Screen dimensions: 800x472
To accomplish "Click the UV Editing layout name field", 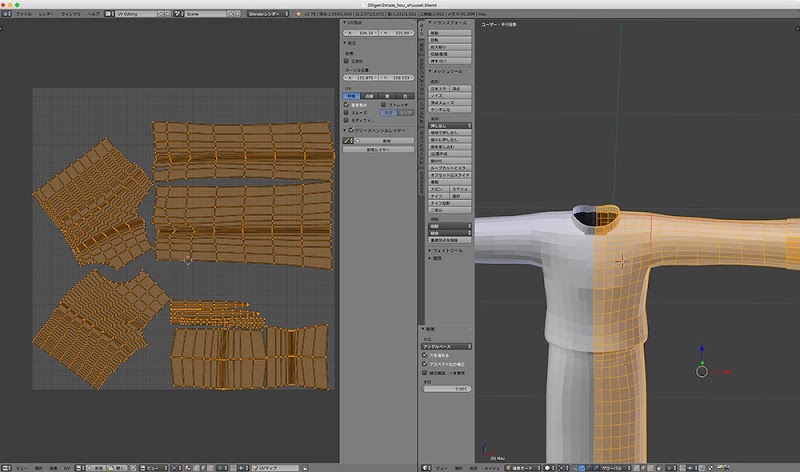I will [x=135, y=15].
